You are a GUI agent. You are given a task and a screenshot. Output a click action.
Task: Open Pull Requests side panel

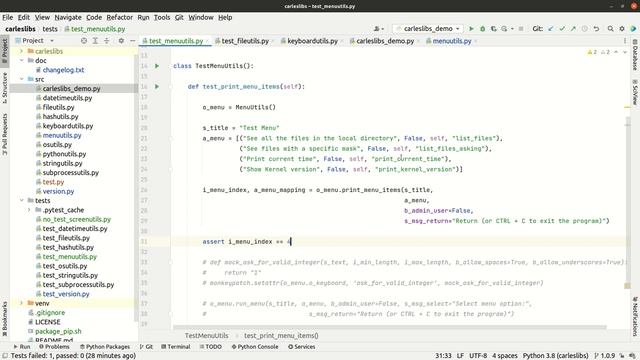tap(4, 134)
